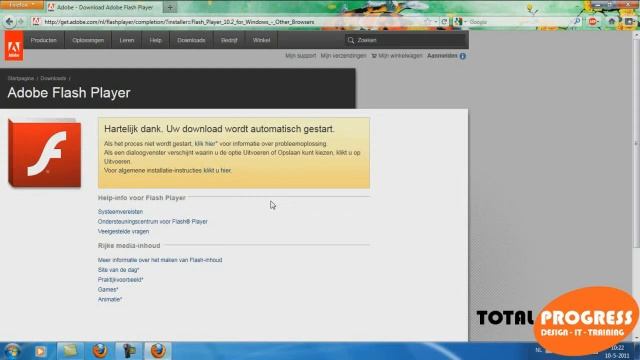Click 'klik hier' troubleshooting link in yellow box

click(206, 144)
